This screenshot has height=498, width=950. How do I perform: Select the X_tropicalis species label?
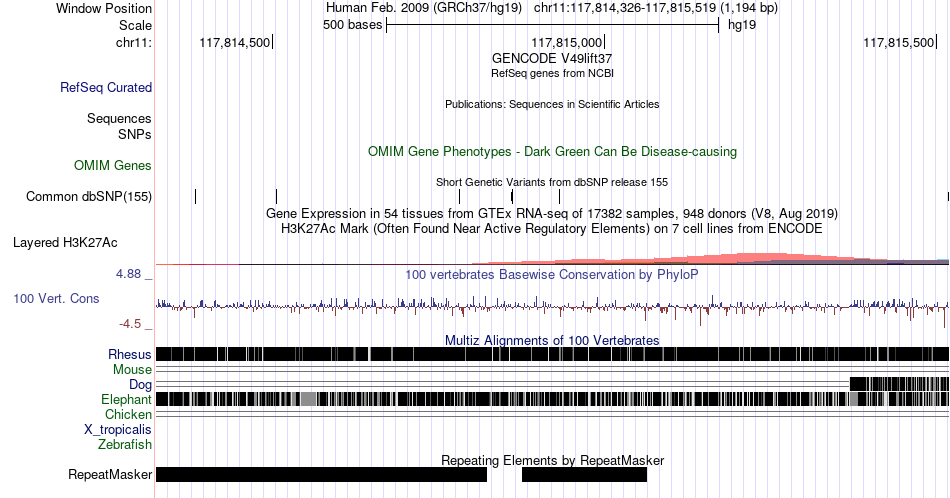click(118, 430)
